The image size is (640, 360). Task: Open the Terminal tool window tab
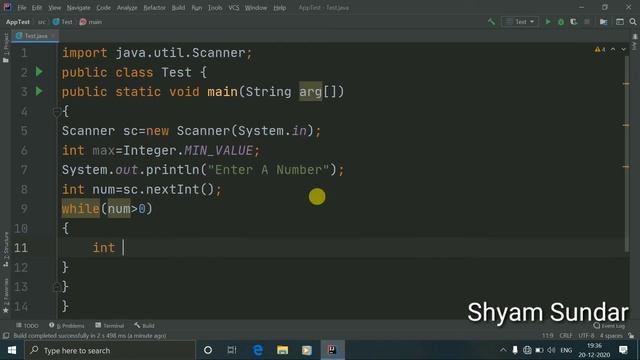tap(109, 326)
